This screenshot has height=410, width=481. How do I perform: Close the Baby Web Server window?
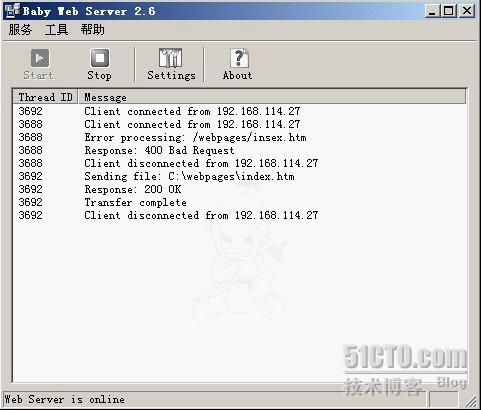[x=467, y=11]
